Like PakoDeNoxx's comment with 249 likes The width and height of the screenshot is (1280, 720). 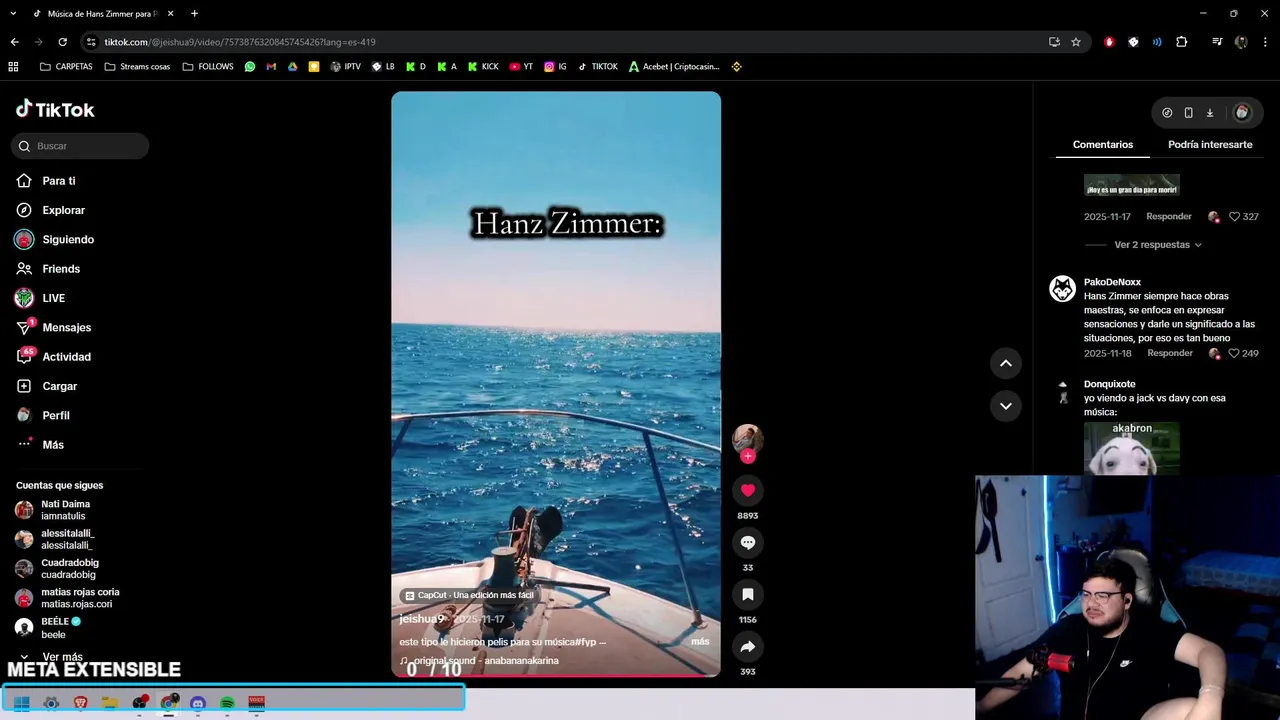pyautogui.click(x=1234, y=353)
